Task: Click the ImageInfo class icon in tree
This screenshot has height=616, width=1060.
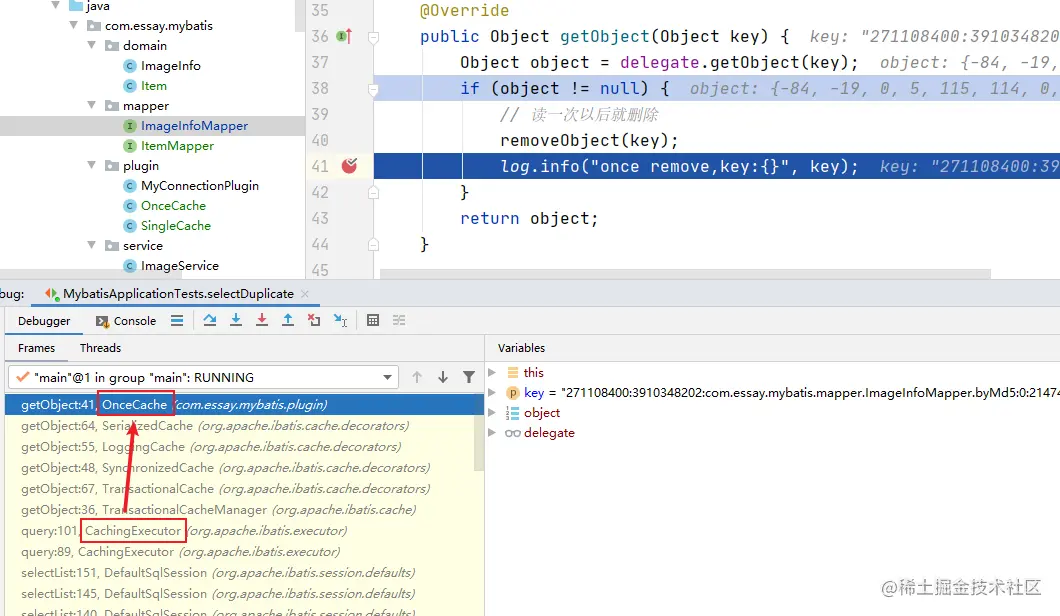Action: pyautogui.click(x=130, y=66)
